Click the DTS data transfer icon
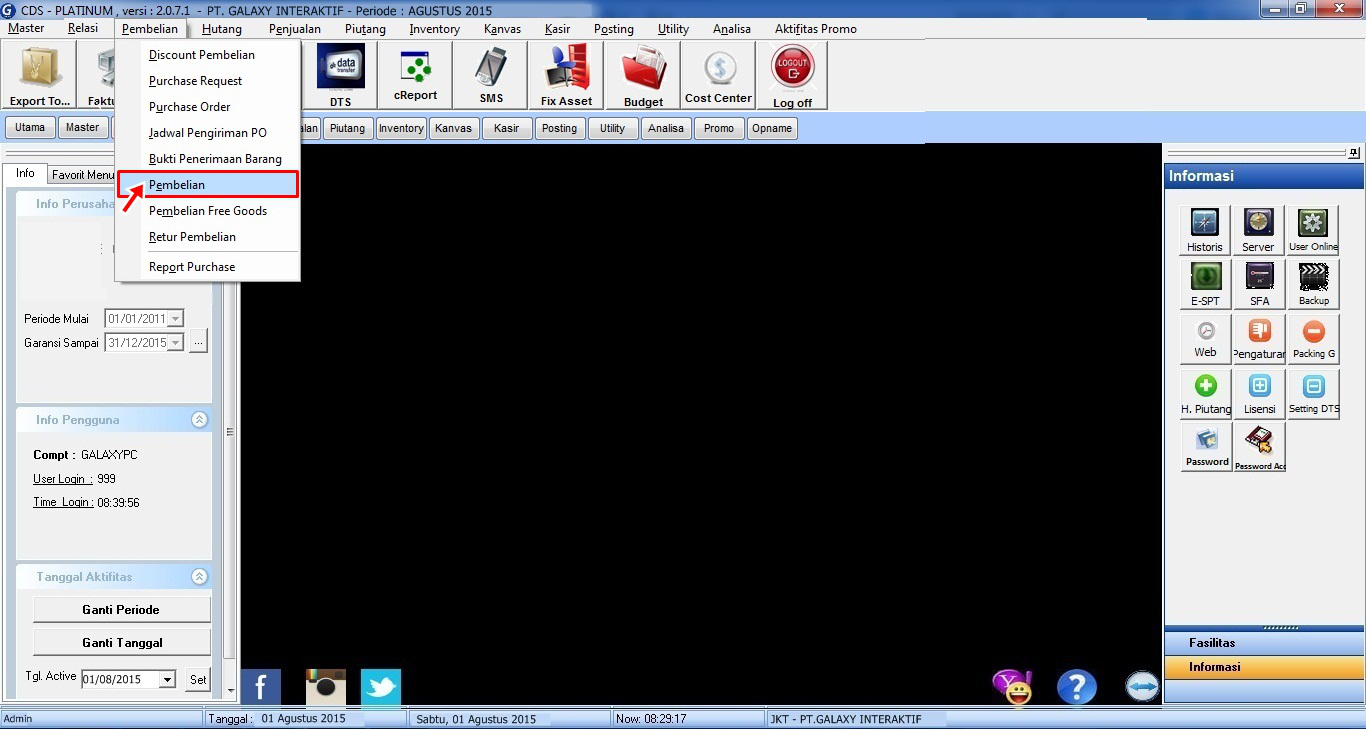 [340, 75]
